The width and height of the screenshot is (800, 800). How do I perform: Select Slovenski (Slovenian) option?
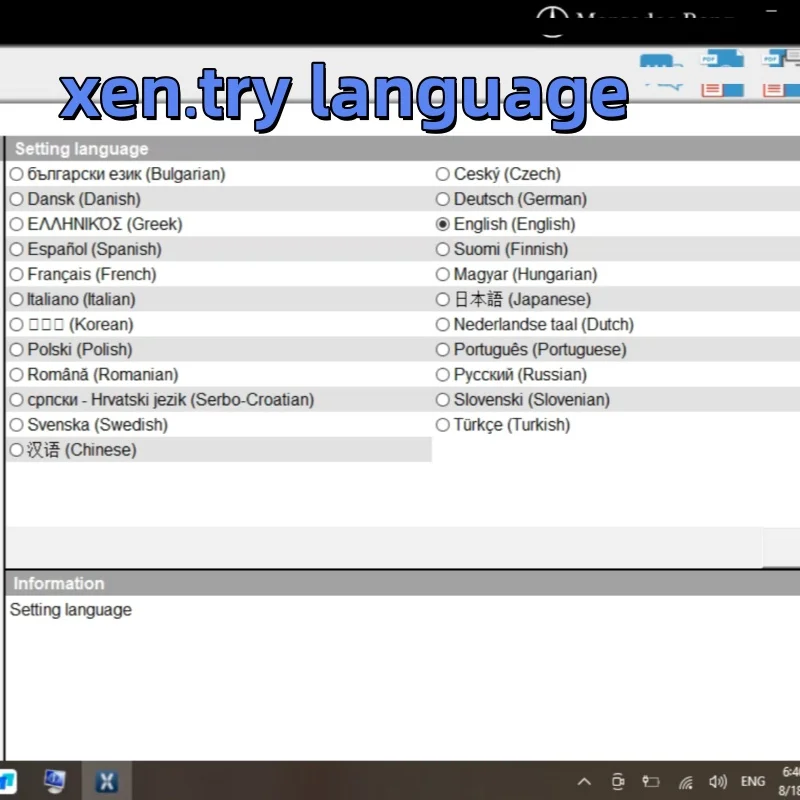coord(443,399)
